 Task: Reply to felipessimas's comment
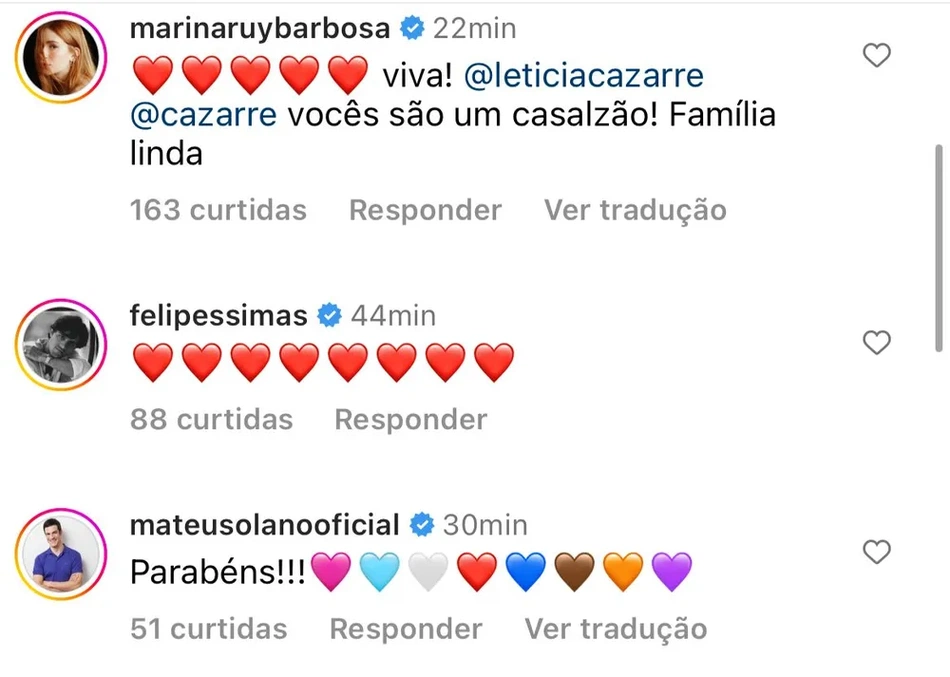(410, 419)
